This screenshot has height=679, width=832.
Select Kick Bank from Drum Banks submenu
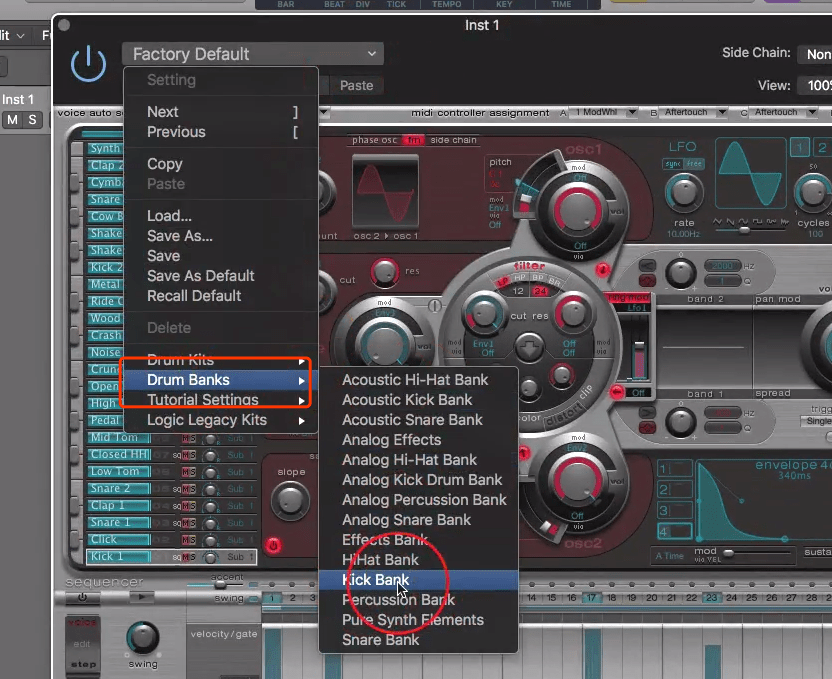coord(376,580)
